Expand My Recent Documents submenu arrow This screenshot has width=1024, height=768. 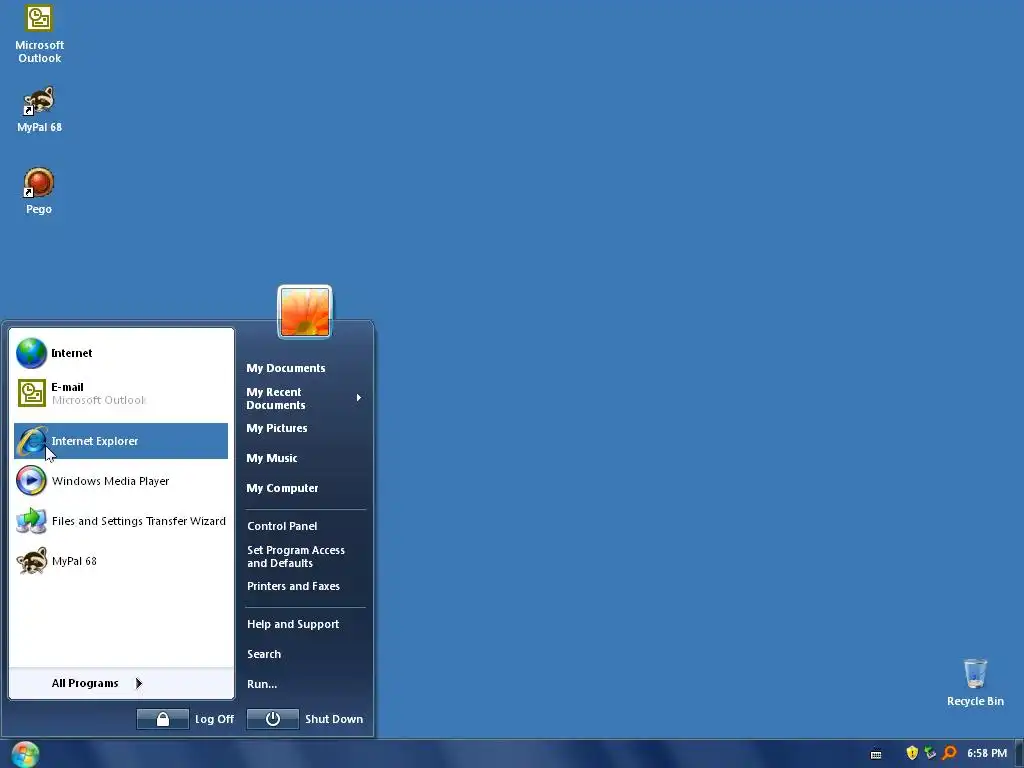[359, 398]
